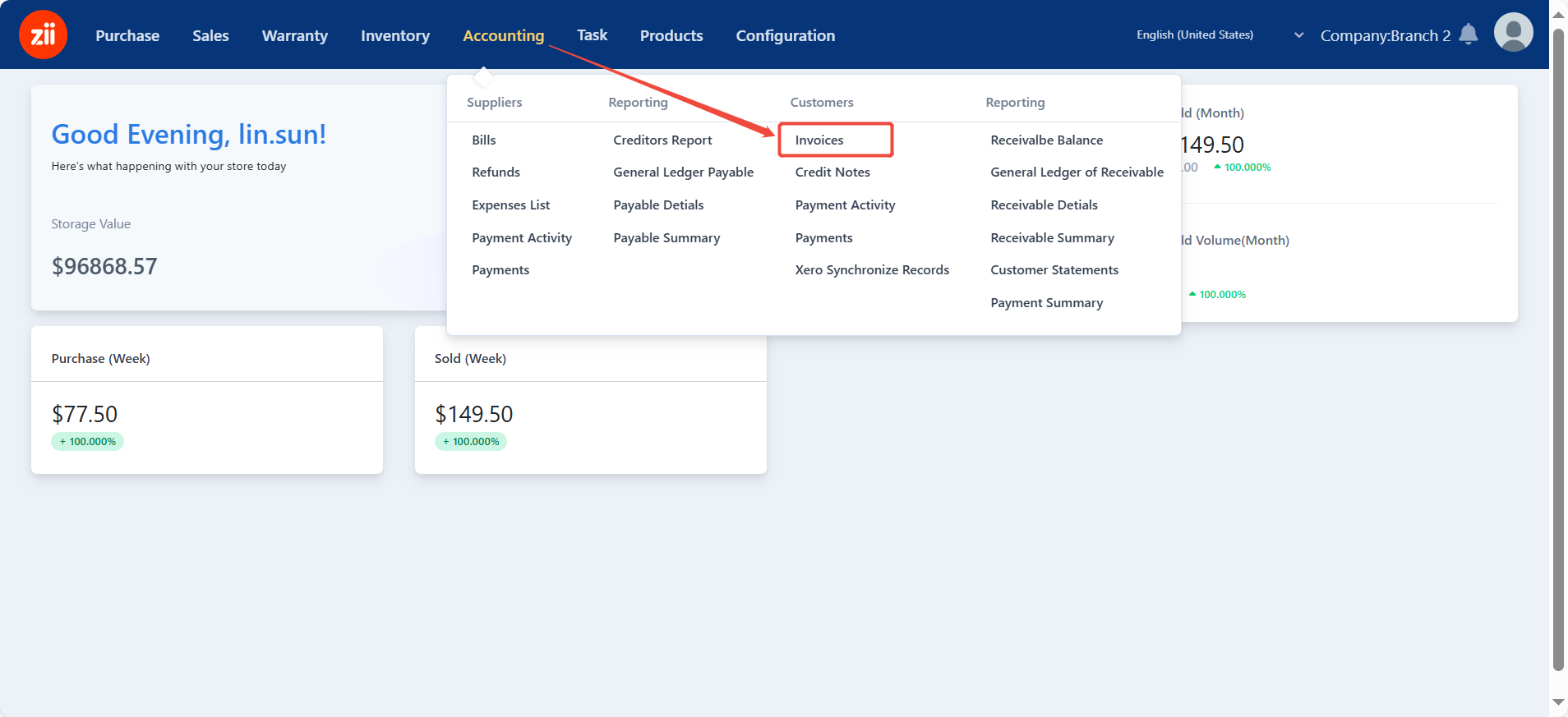
Task: Open the notifications bell
Action: (1469, 34)
